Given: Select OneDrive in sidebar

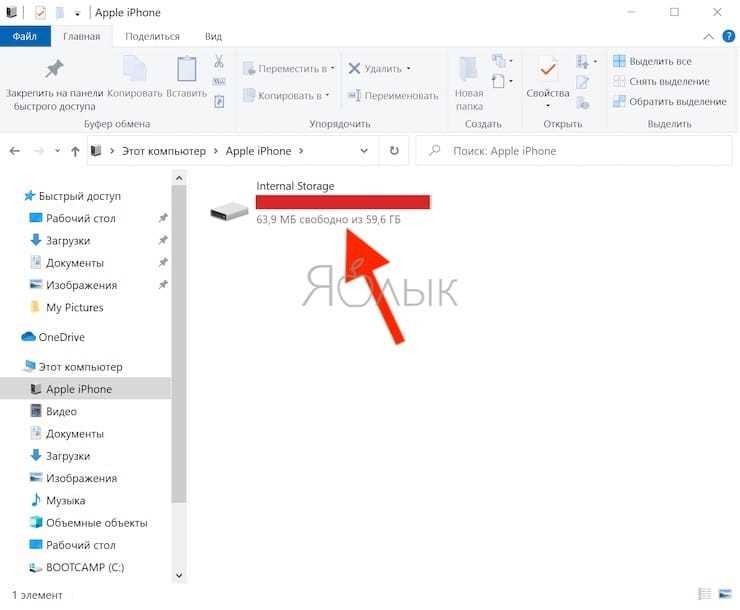Looking at the screenshot, I should coord(53,337).
